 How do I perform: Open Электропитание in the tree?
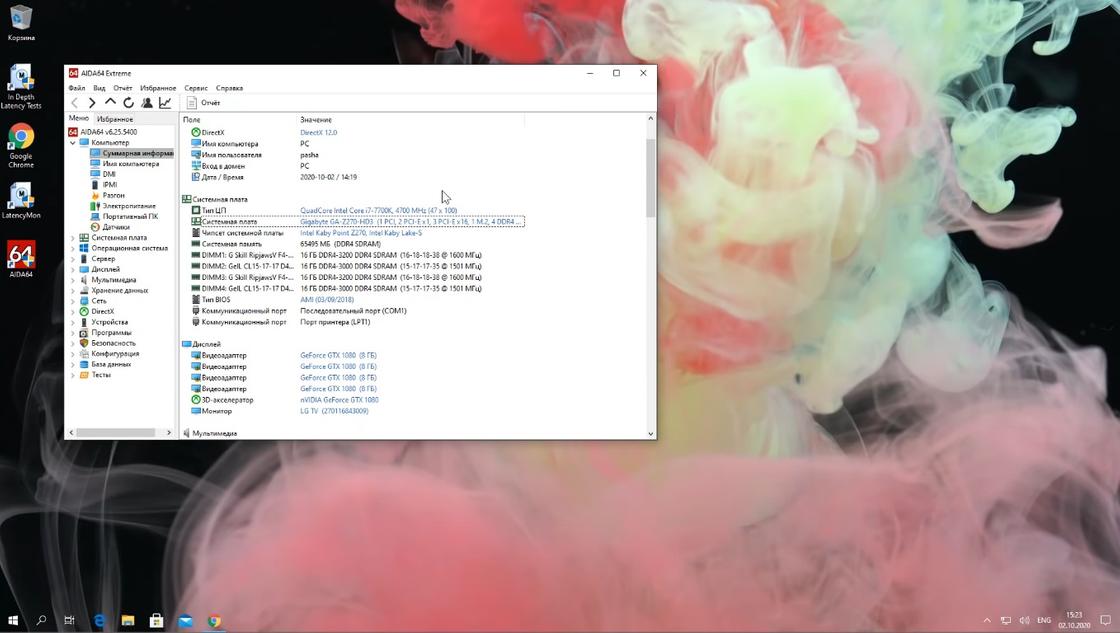[123, 206]
